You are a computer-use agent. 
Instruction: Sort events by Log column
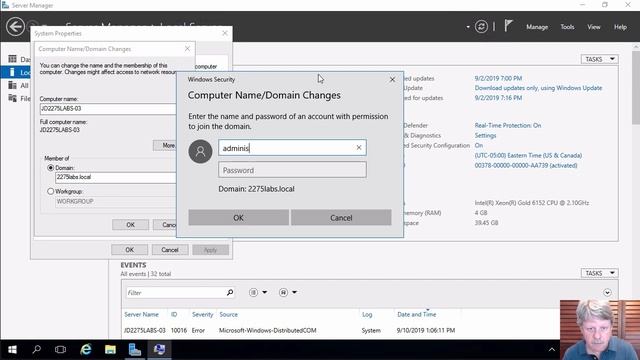367,314
